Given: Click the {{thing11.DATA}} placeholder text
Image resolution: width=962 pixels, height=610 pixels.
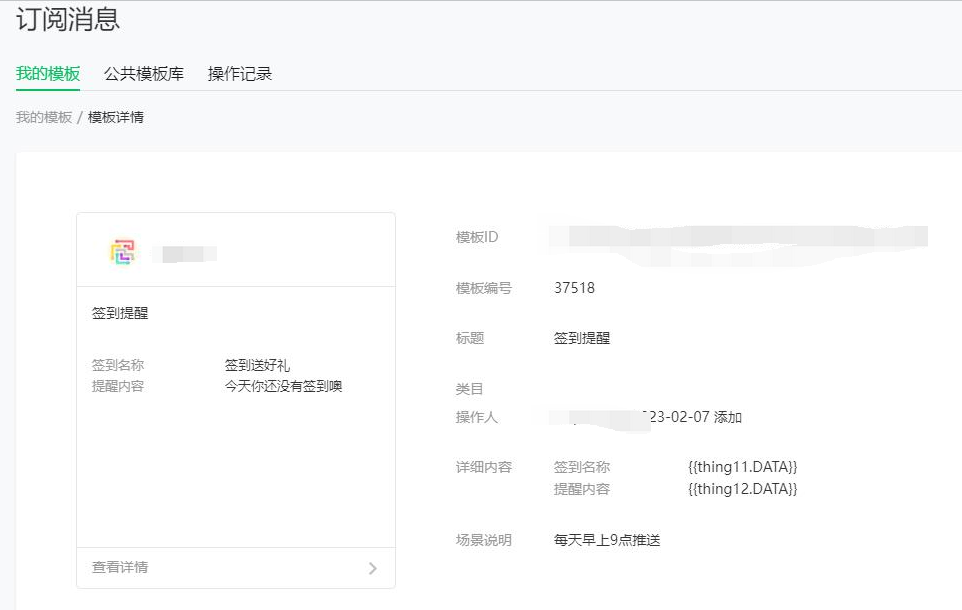Looking at the screenshot, I should click(x=742, y=467).
